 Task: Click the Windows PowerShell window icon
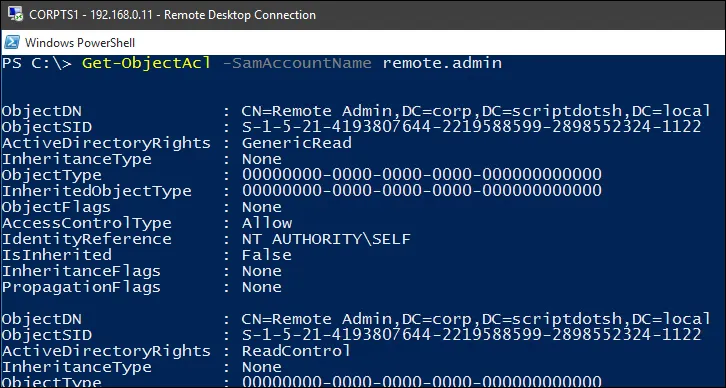tap(12, 42)
